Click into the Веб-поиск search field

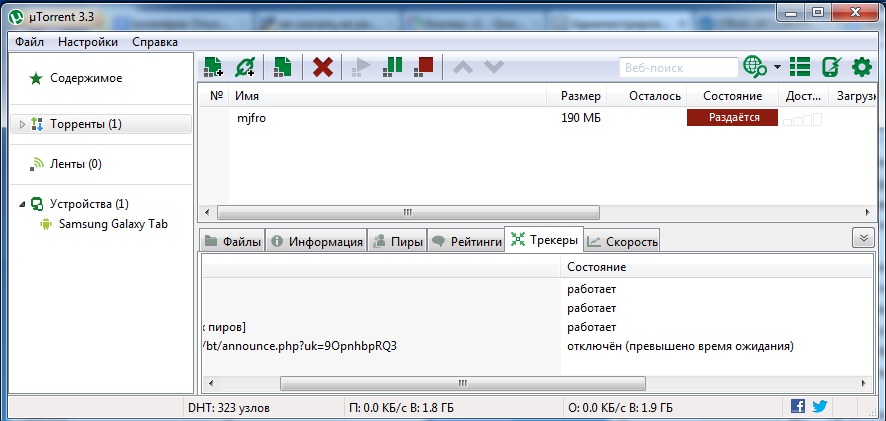tap(676, 67)
